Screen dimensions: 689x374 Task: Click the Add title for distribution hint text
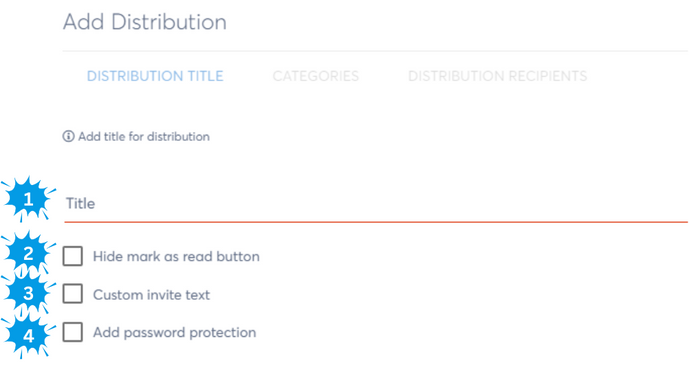144,137
